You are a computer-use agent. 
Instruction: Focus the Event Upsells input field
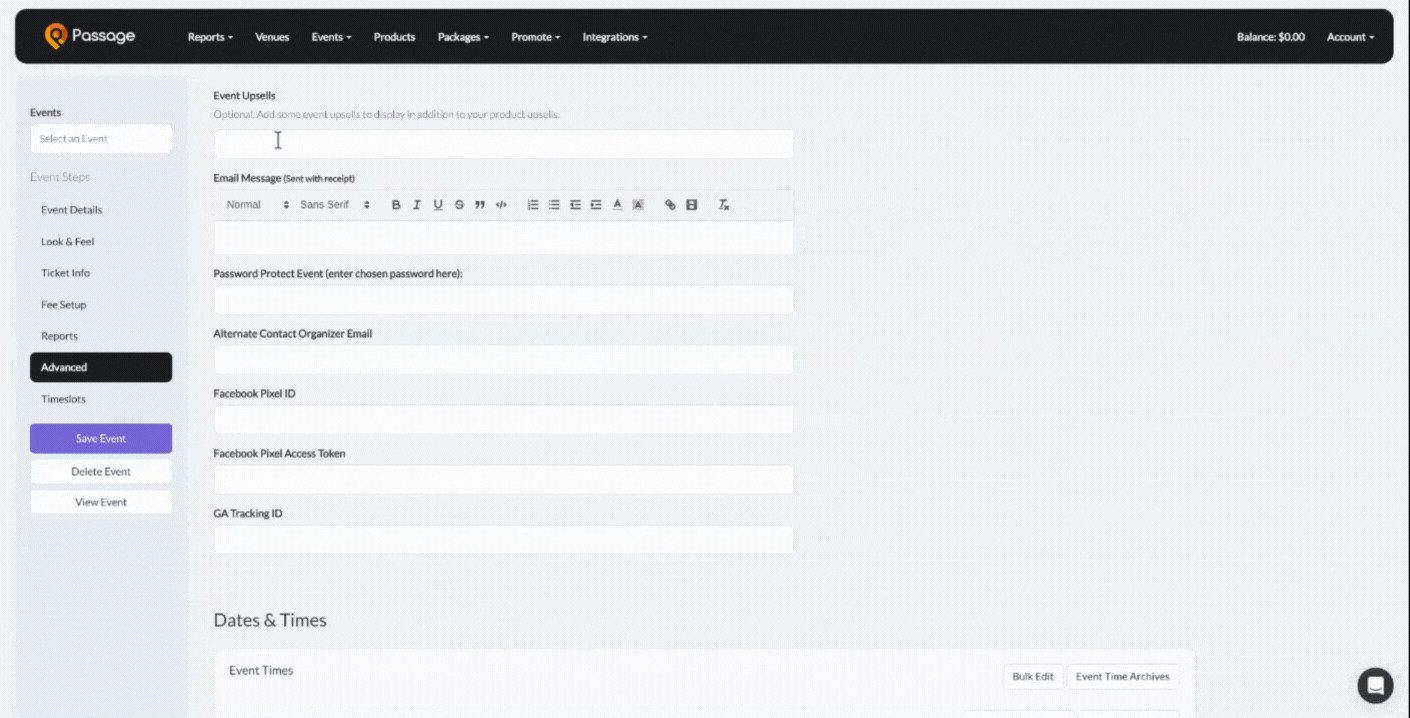click(x=503, y=144)
